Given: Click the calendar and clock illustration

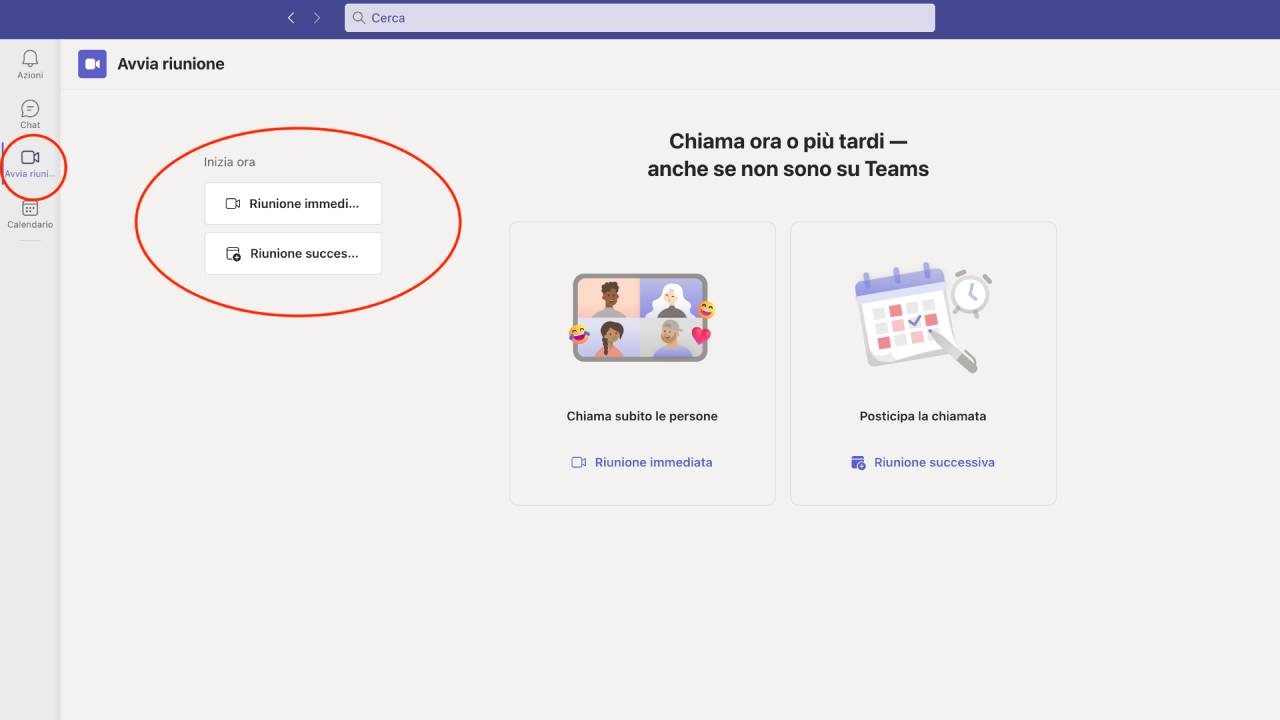Looking at the screenshot, I should [922, 318].
